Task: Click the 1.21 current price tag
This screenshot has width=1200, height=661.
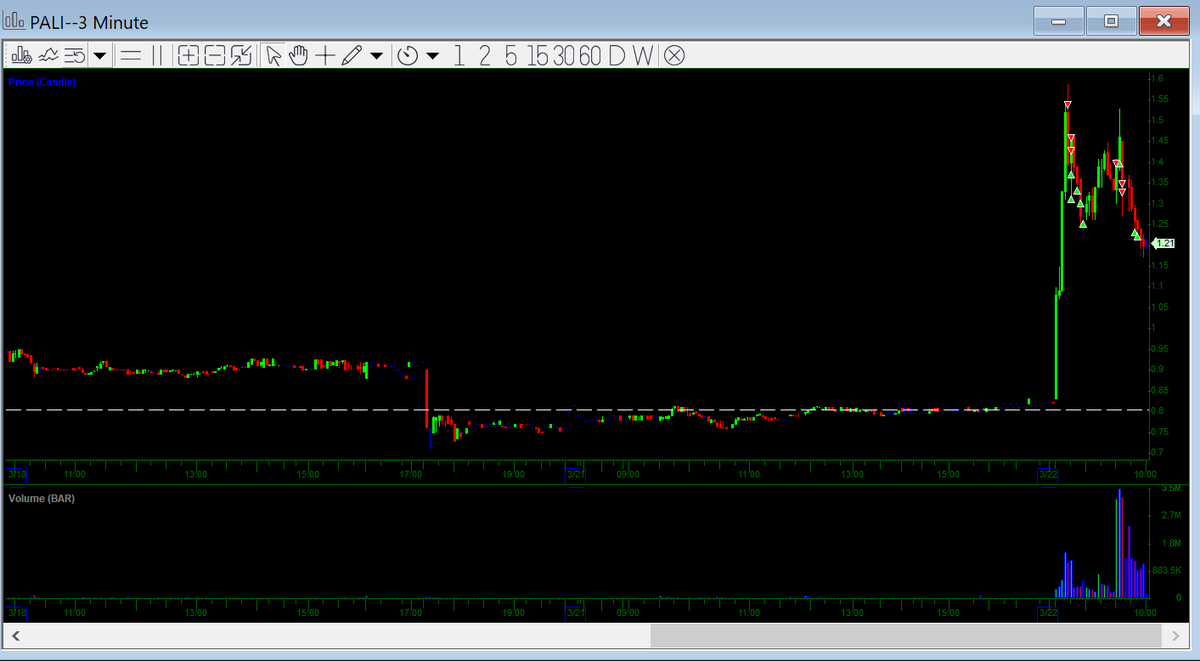Action: click(1163, 243)
